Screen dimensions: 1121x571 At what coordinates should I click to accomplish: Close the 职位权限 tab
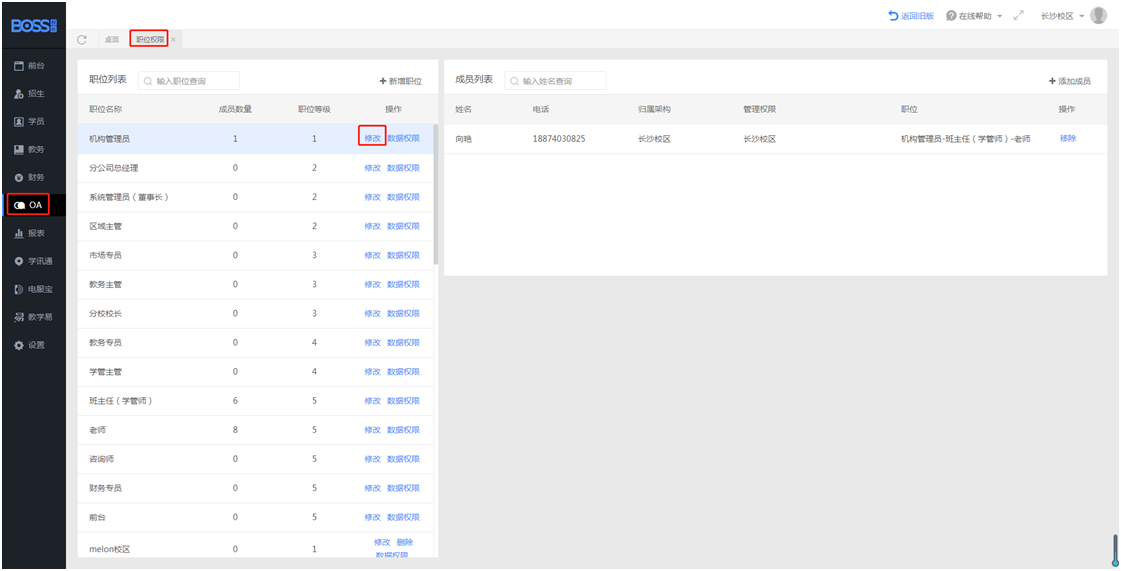click(173, 39)
